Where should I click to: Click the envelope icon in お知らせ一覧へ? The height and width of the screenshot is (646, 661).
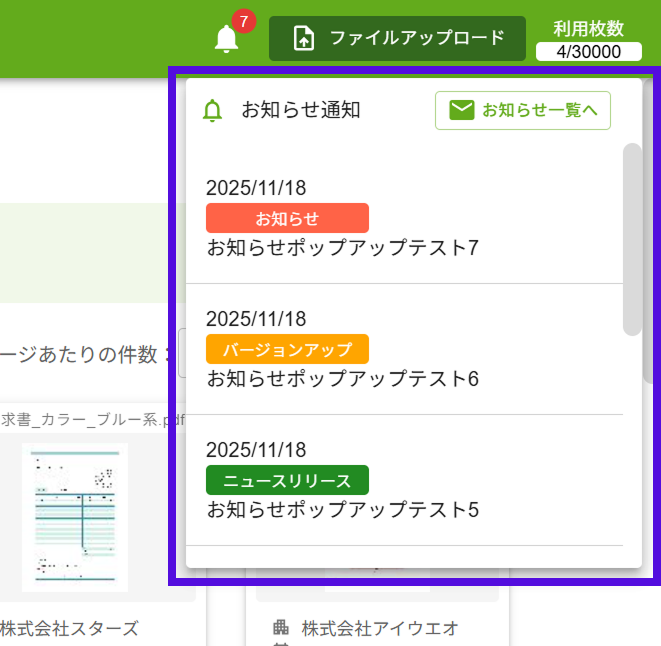(461, 110)
